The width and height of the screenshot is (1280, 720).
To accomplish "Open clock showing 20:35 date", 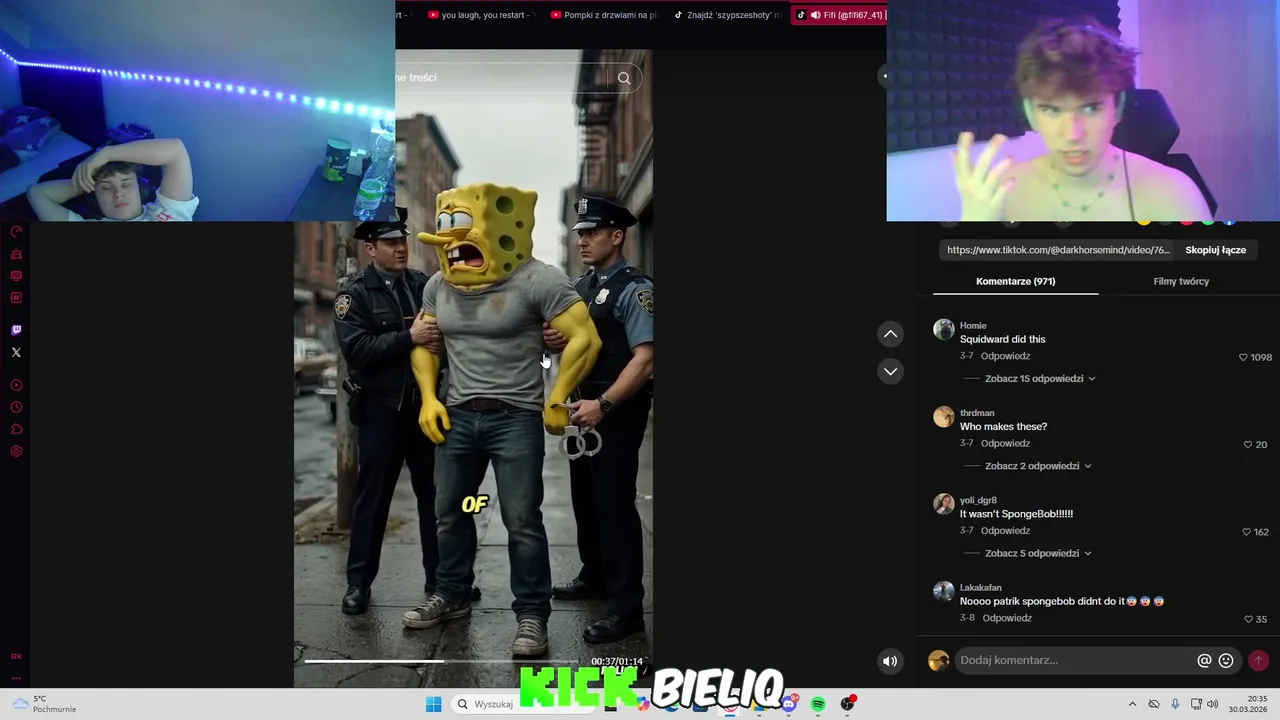I will point(1249,704).
